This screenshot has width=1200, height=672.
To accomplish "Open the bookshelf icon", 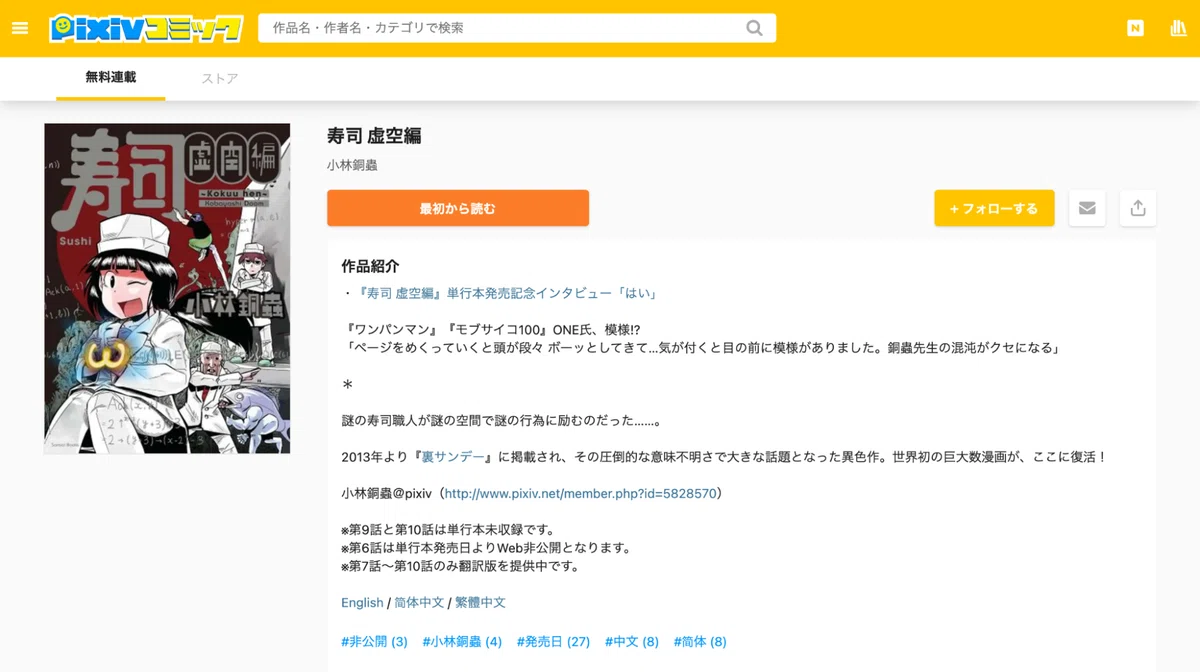I will coord(1178,28).
